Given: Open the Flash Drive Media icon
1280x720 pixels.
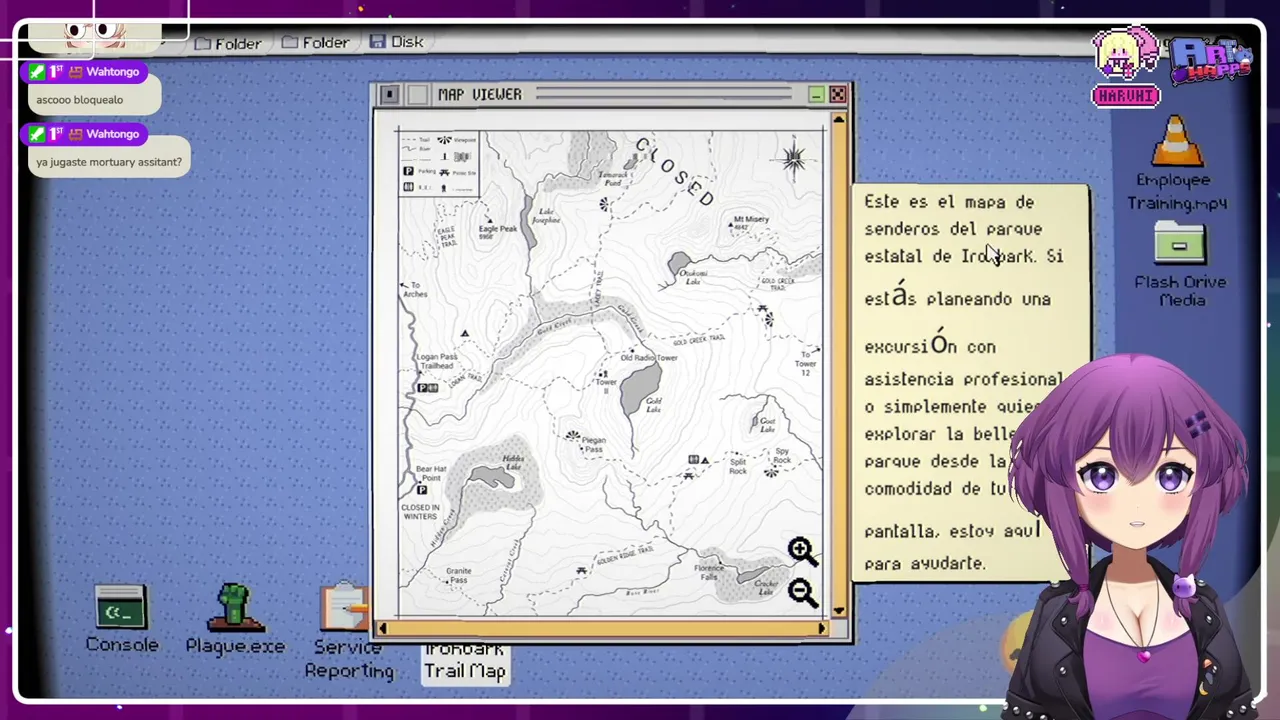Looking at the screenshot, I should (1180, 264).
